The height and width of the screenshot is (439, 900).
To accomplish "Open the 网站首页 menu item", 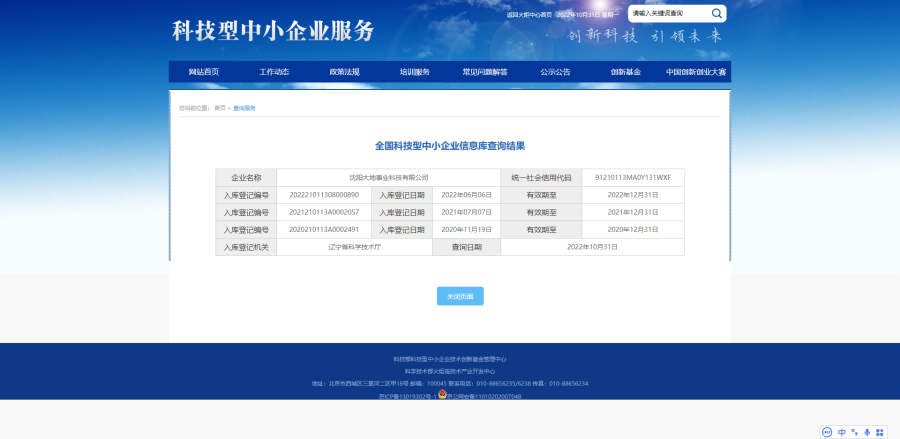I will coord(203,72).
